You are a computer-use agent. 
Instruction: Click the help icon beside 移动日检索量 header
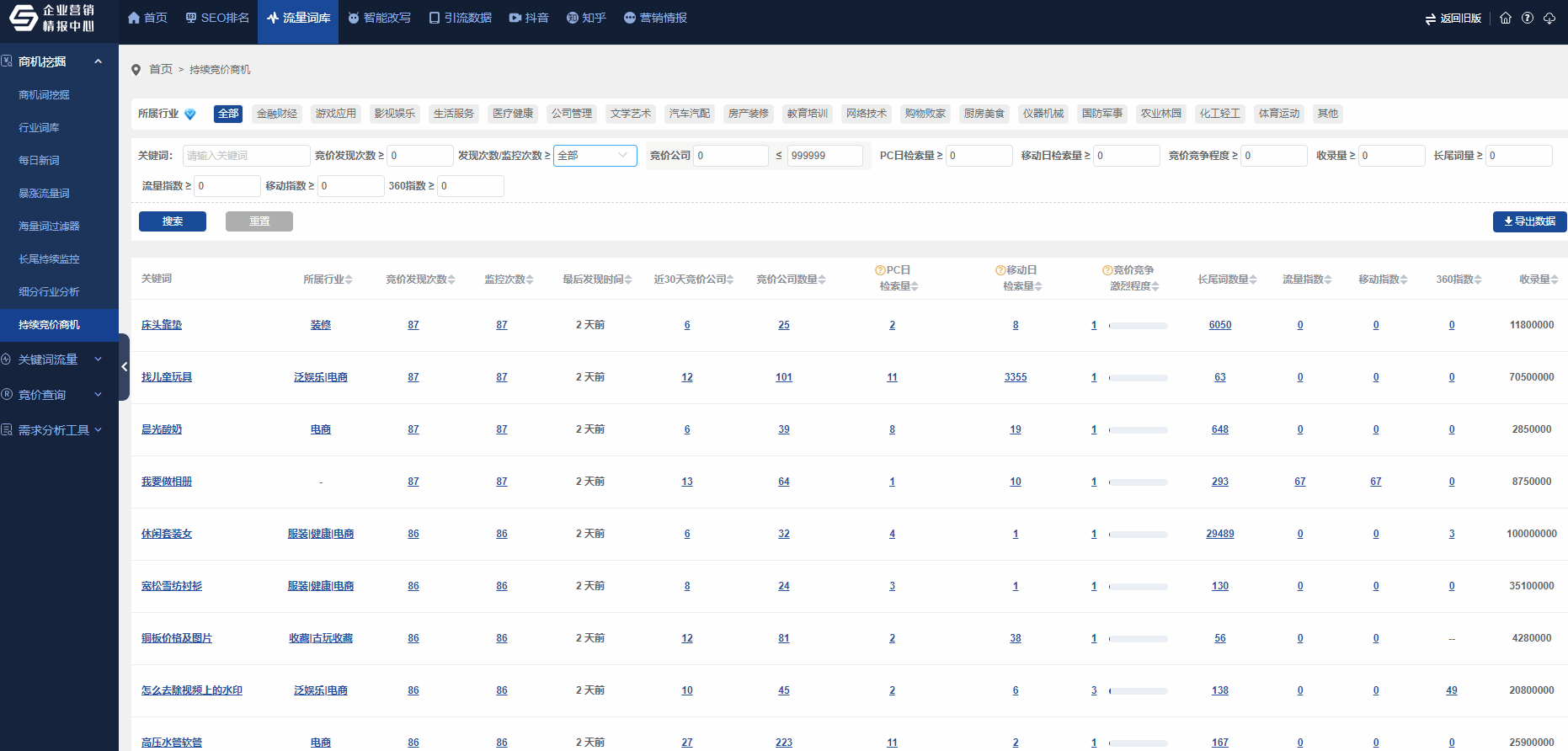(x=1000, y=270)
